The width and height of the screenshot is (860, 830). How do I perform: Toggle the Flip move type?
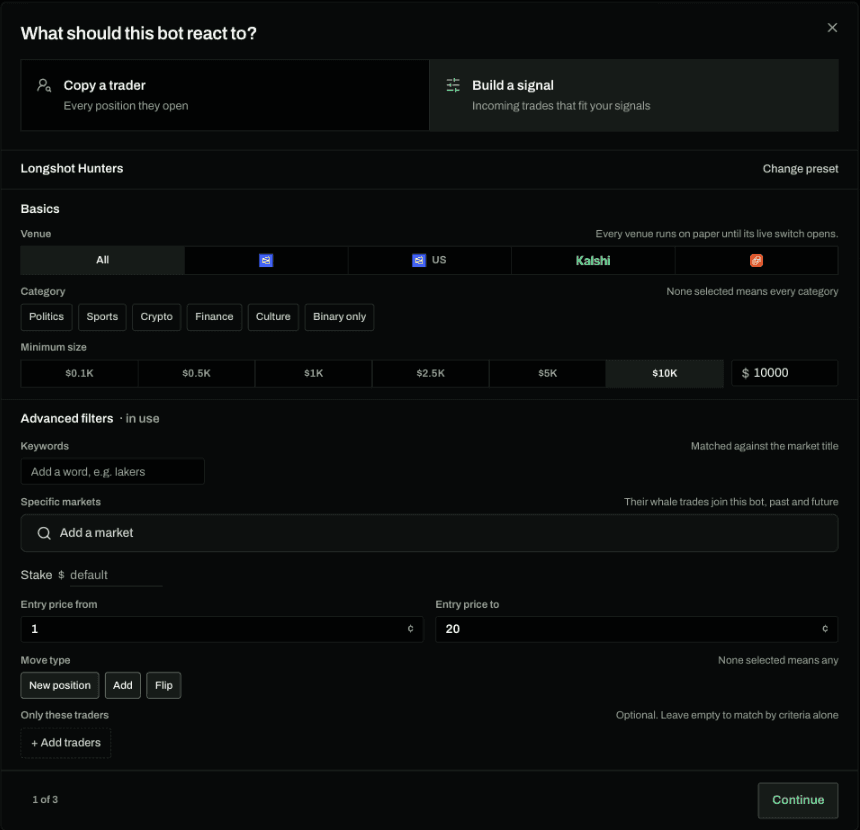click(x=163, y=685)
